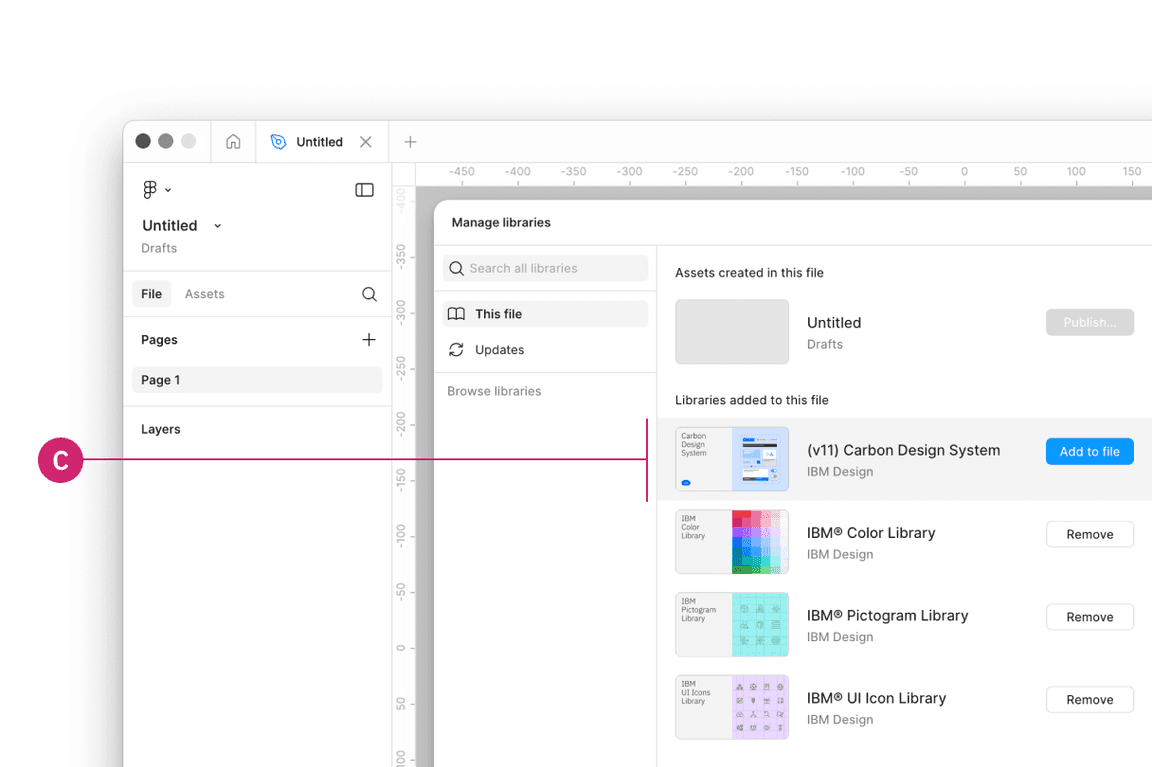
Task: Click the book icon beside This file
Action: (456, 314)
